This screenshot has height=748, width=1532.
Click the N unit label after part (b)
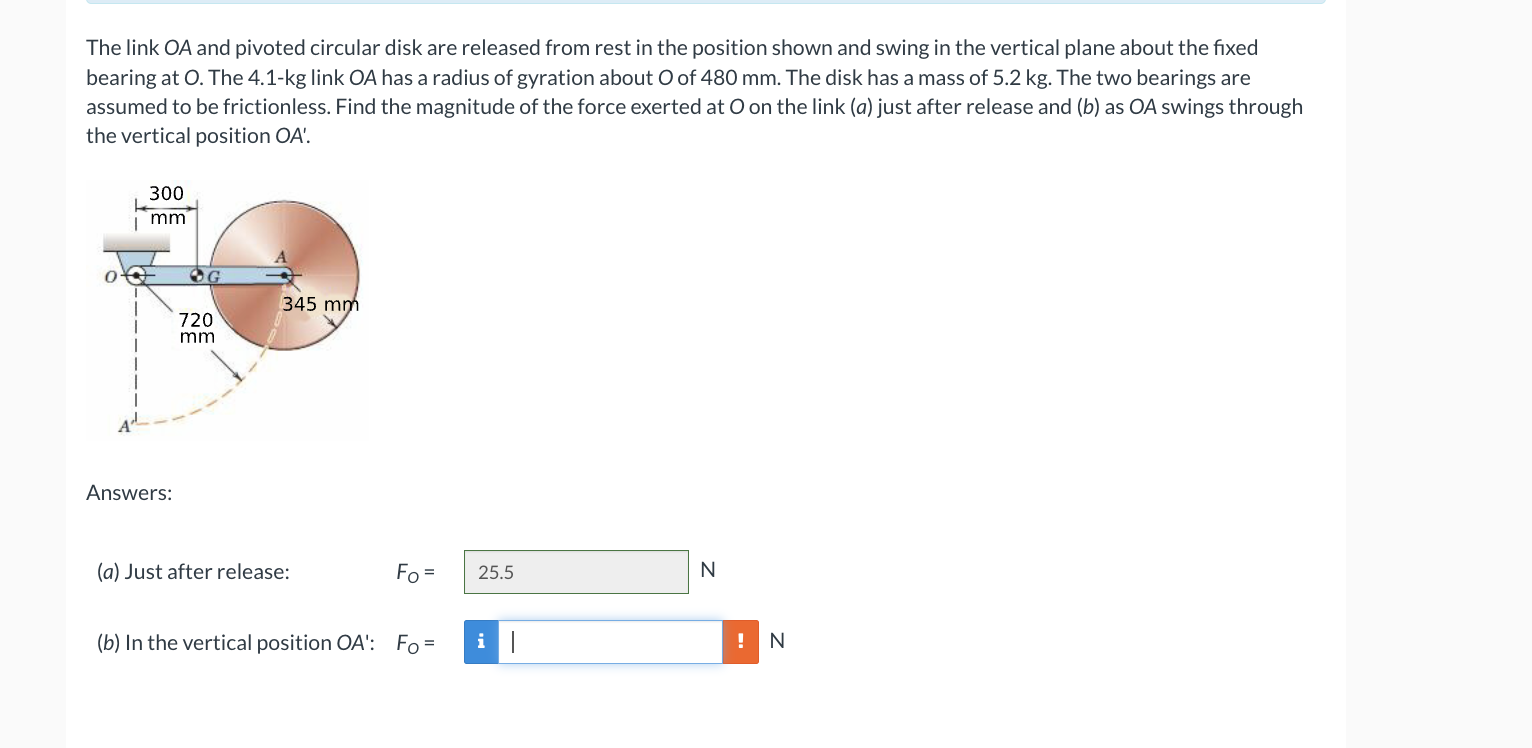click(x=777, y=640)
